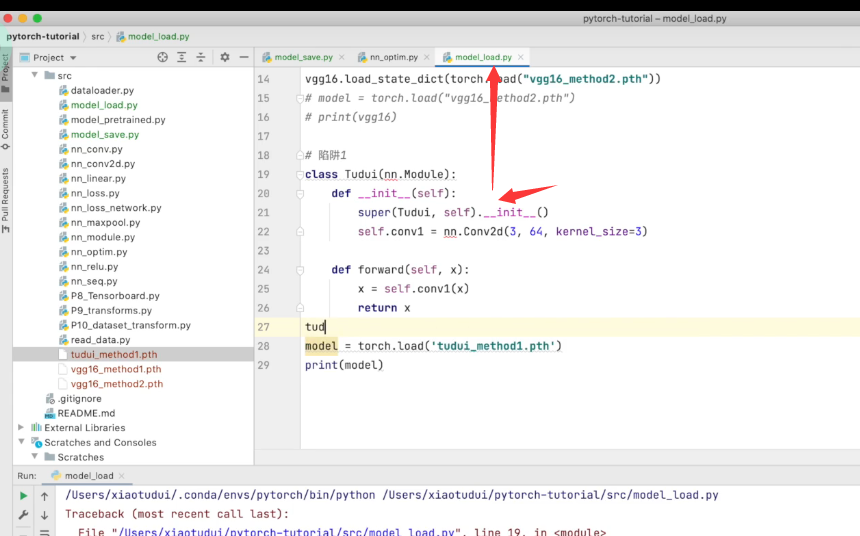Screen dimensions: 860x536
Task: Select .gitignore file
Action: [79, 398]
